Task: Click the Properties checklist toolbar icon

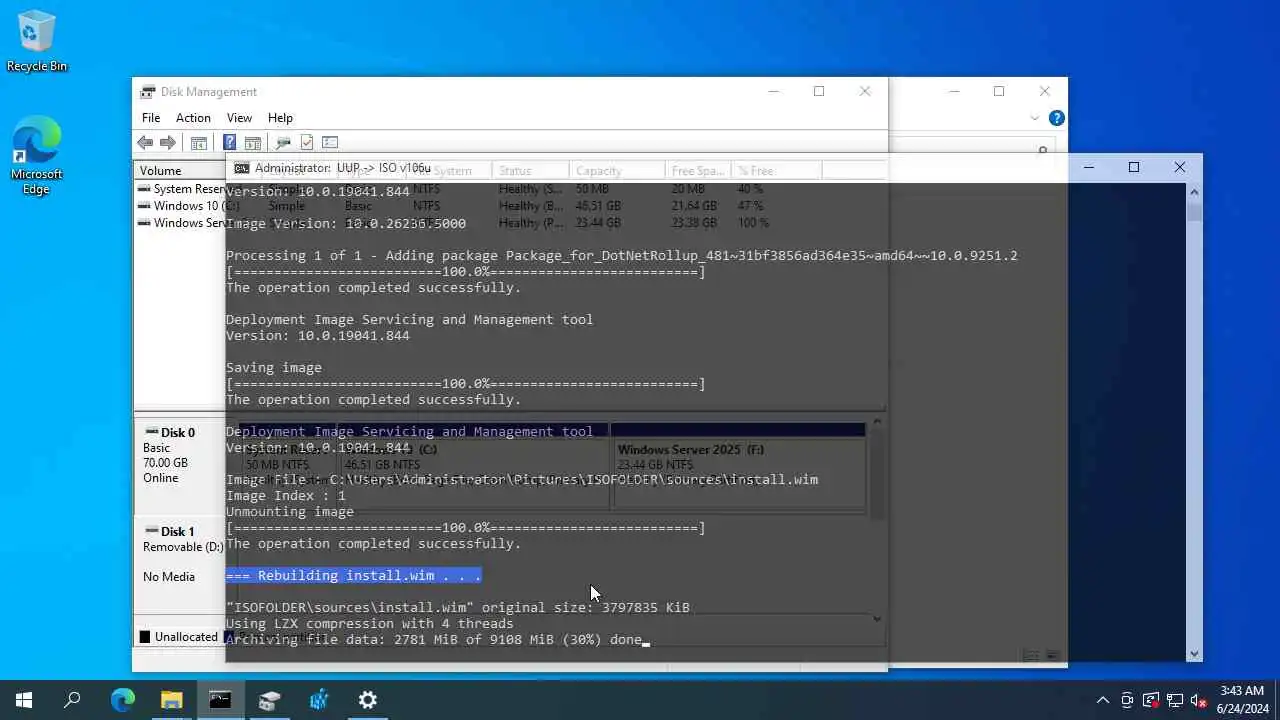Action: coord(307,143)
